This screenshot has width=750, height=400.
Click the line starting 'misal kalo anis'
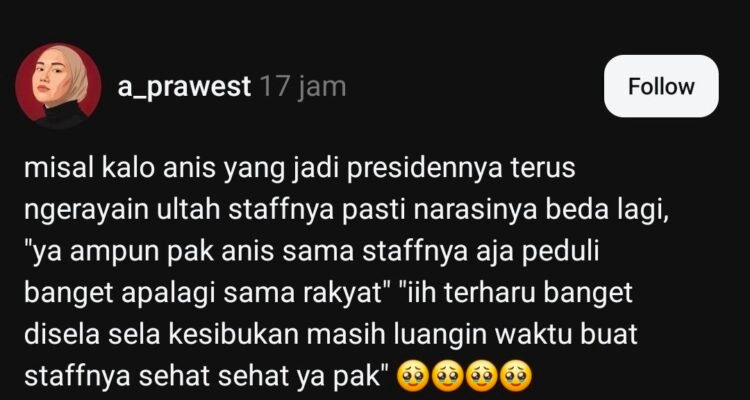pyautogui.click(x=299, y=169)
